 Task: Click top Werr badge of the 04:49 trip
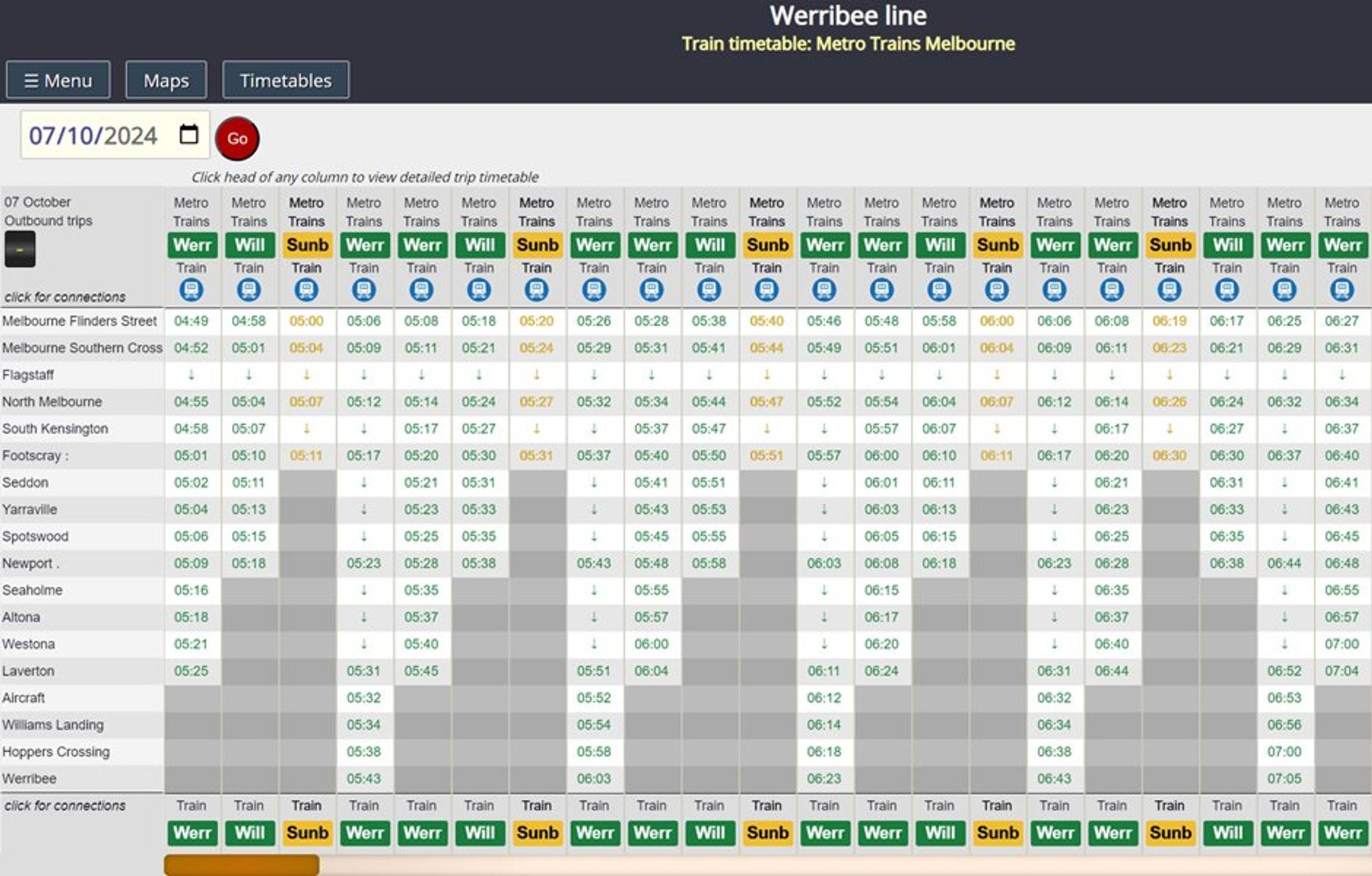pos(192,245)
